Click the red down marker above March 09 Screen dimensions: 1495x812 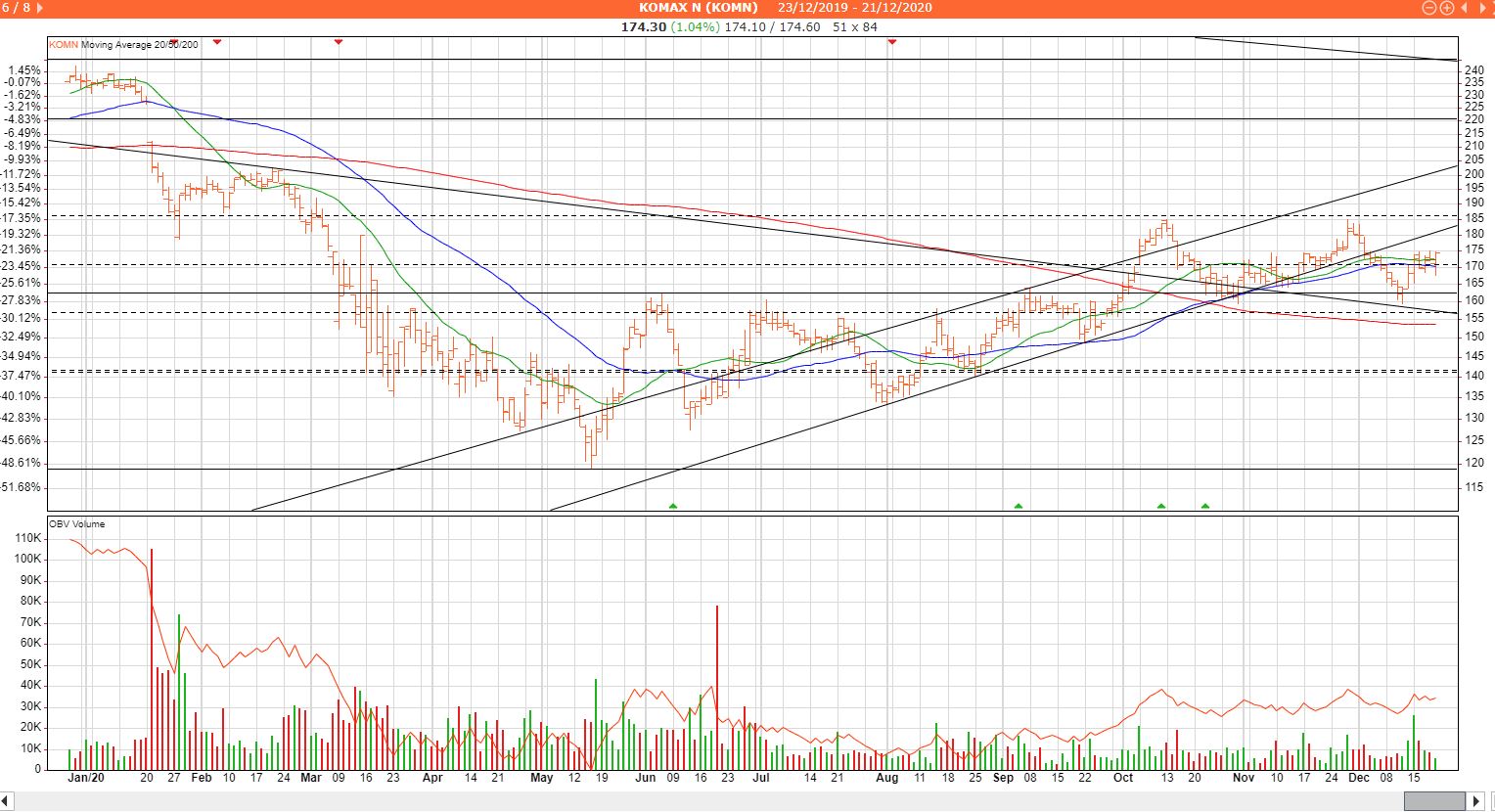[339, 42]
